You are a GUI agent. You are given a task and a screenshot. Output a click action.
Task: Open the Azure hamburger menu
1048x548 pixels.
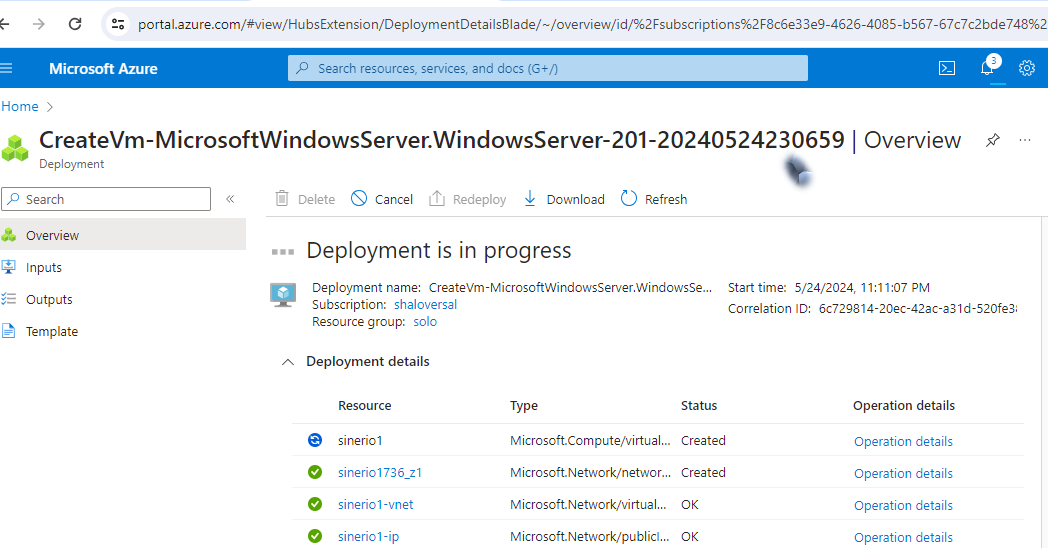pyautogui.click(x=7, y=68)
